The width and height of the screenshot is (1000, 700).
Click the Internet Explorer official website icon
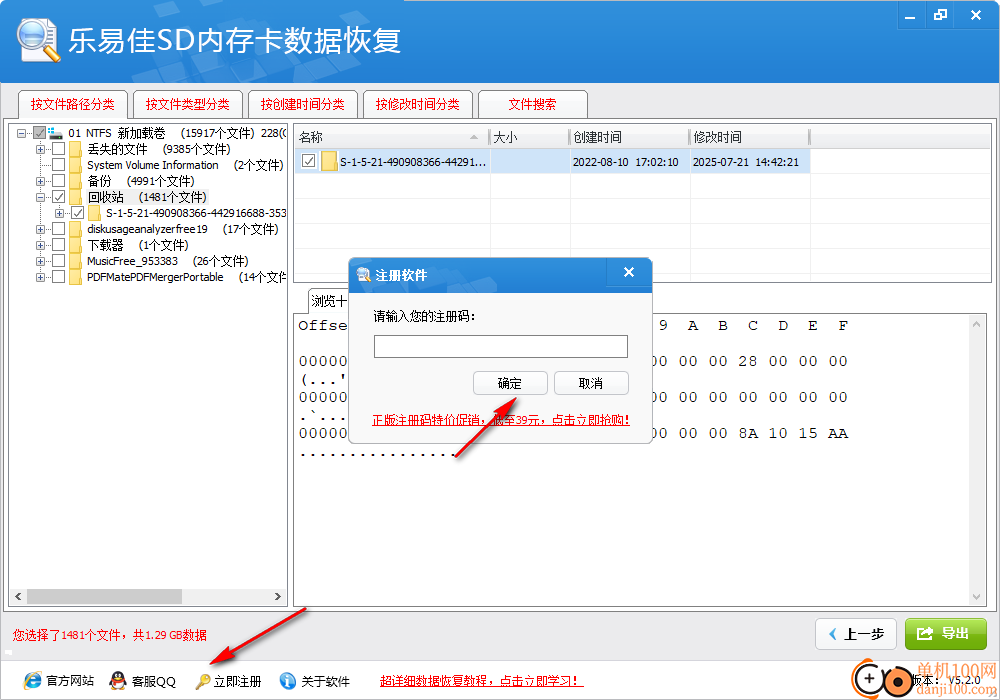point(33,681)
